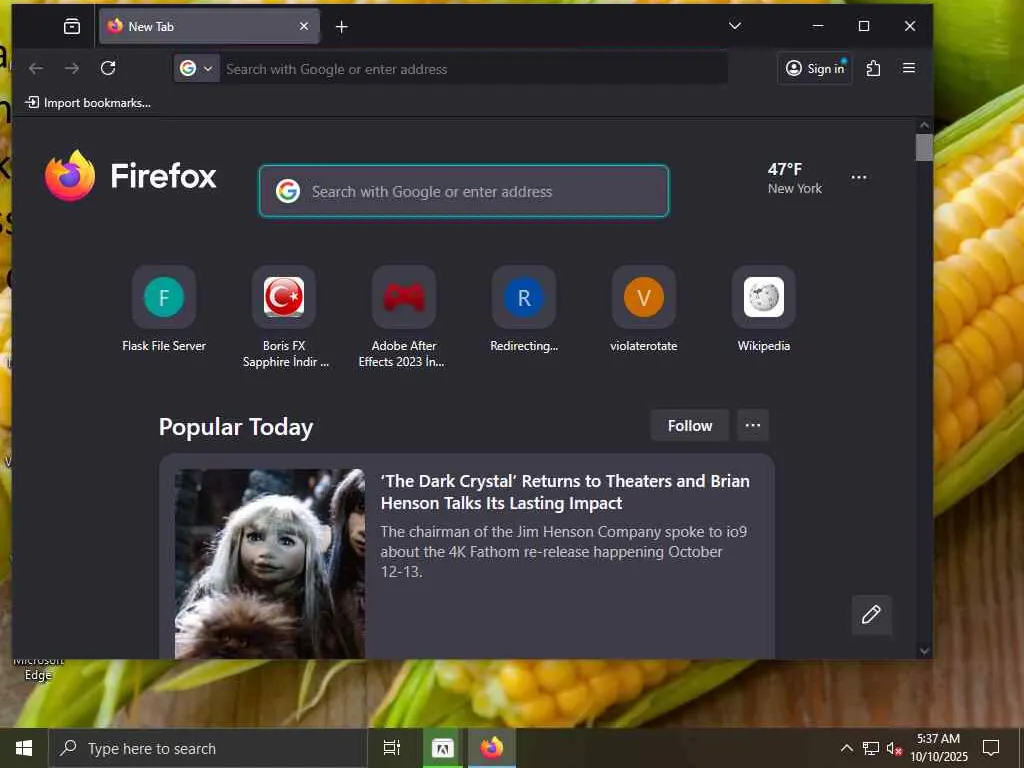Click the green app icon on the taskbar
The image size is (1024, 768).
point(442,748)
